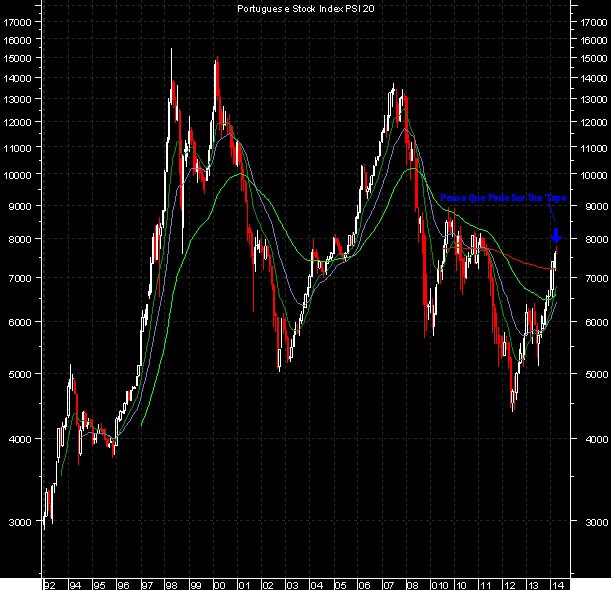Select the left-axis "13000" price label
This screenshot has width=611, height=590.
pyautogui.click(x=17, y=99)
